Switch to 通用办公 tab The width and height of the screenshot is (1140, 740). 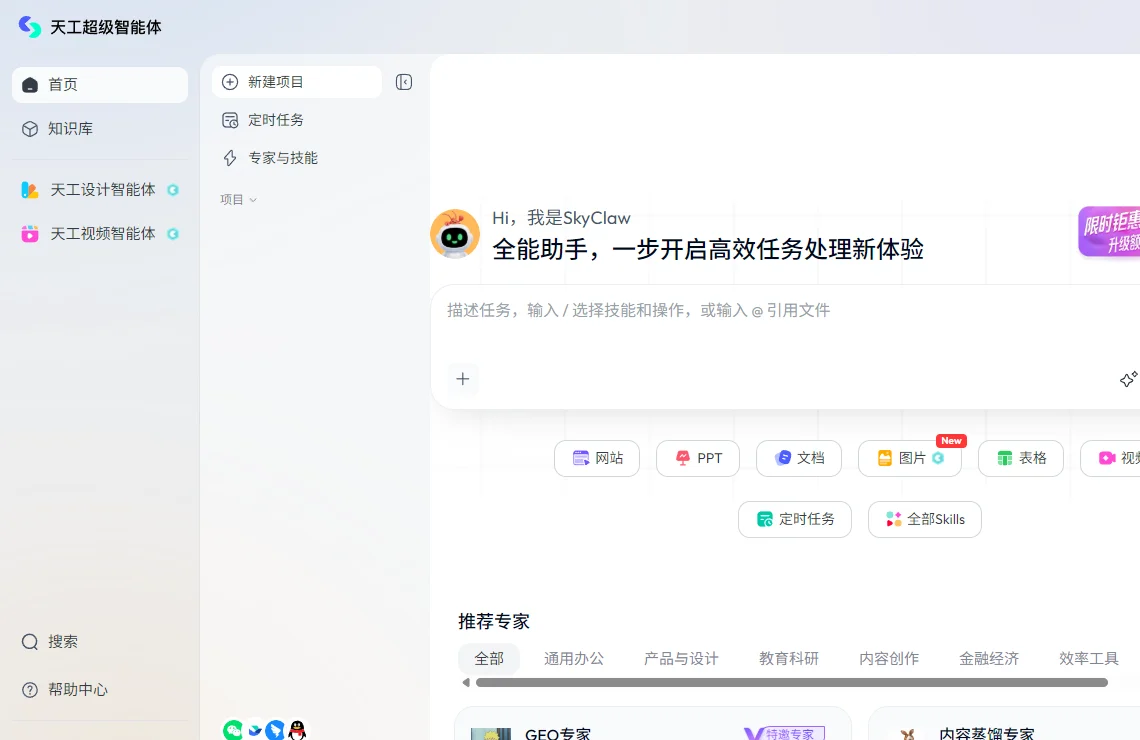click(574, 659)
